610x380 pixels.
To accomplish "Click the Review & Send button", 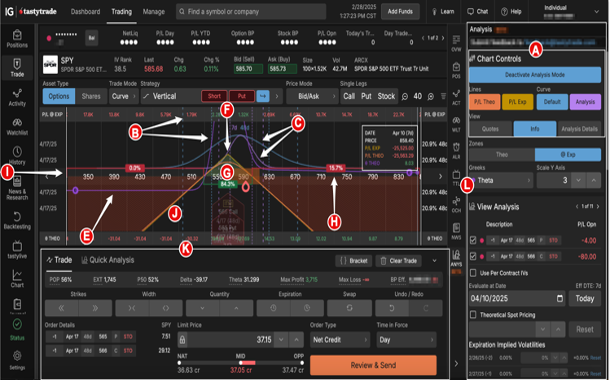I will (373, 365).
